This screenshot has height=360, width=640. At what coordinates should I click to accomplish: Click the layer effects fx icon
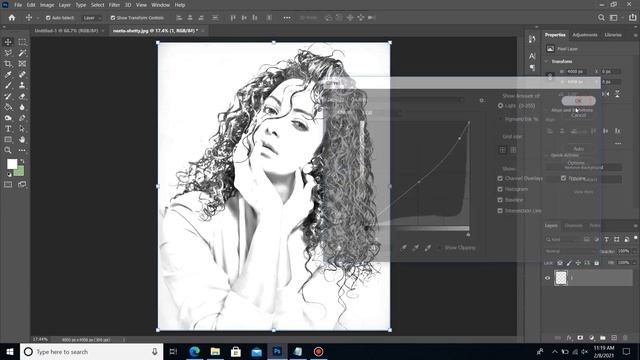(569, 338)
